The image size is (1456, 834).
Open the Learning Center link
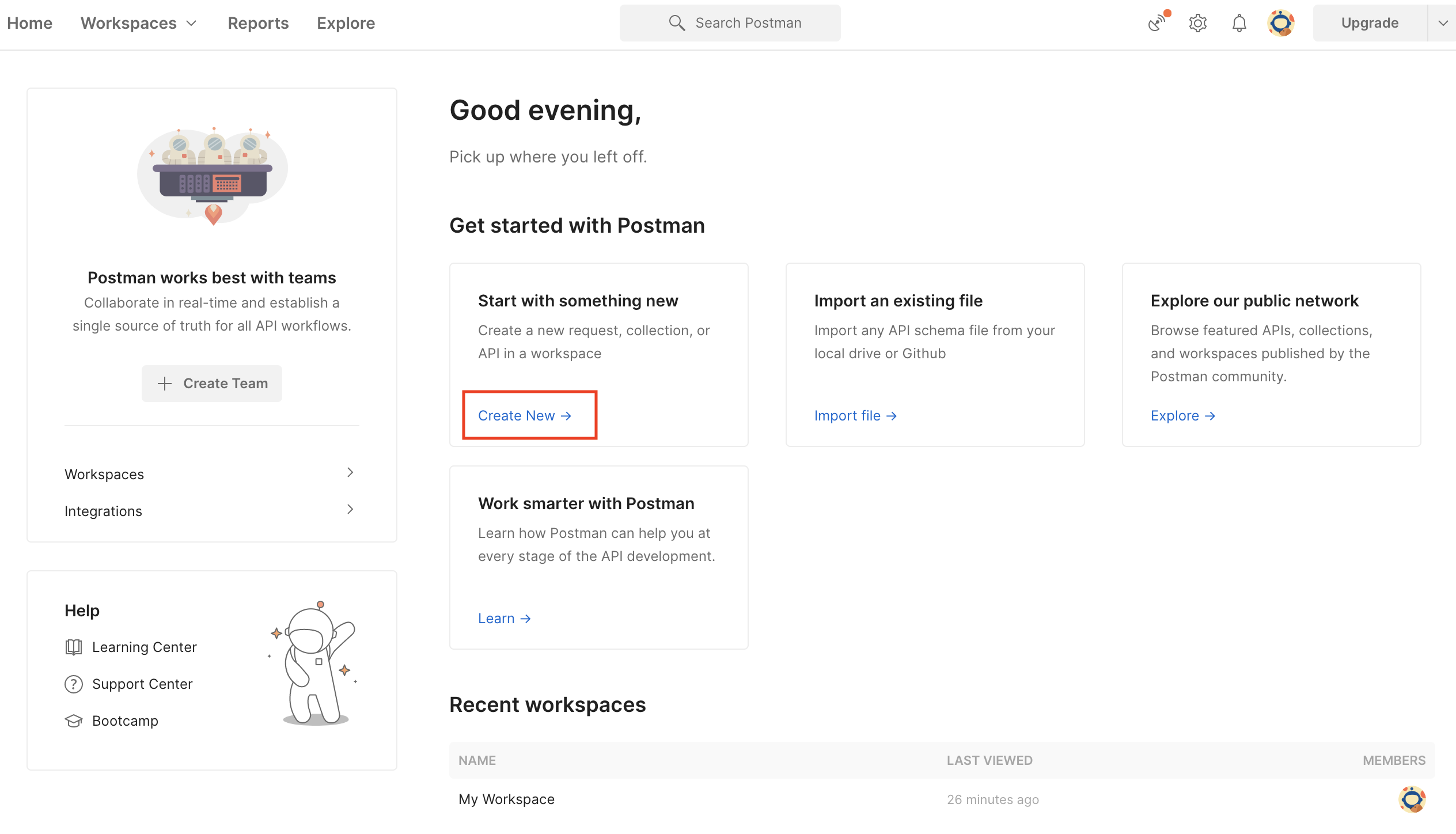point(145,647)
